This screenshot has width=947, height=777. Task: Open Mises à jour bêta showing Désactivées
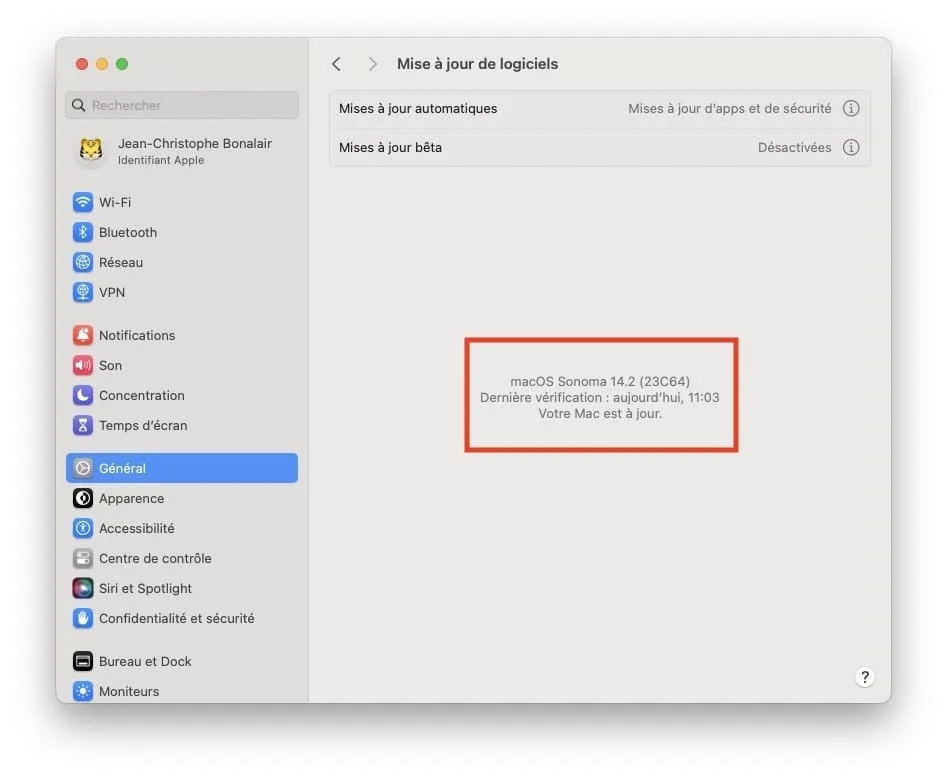click(x=600, y=147)
